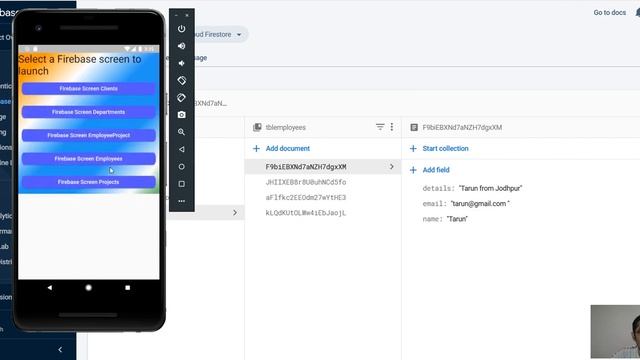This screenshot has width=640, height=360.
Task: Click details field value "Tarun from Jodhpur"
Action: click(x=490, y=188)
